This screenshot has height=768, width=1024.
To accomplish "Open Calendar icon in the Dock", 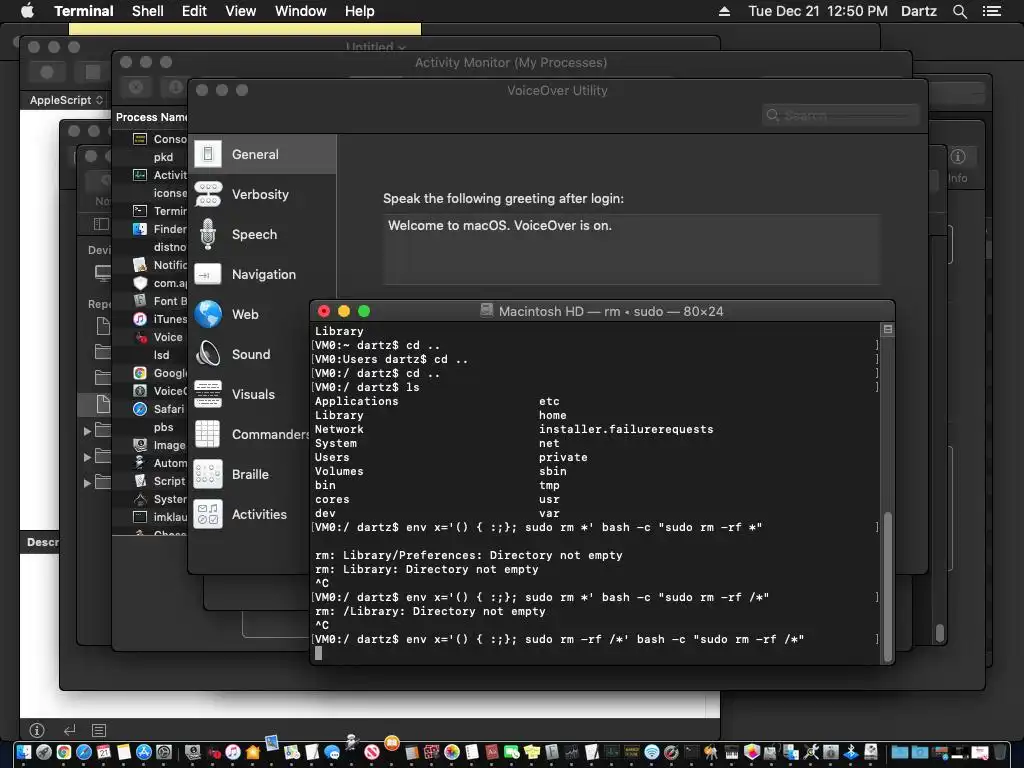I will [104, 752].
